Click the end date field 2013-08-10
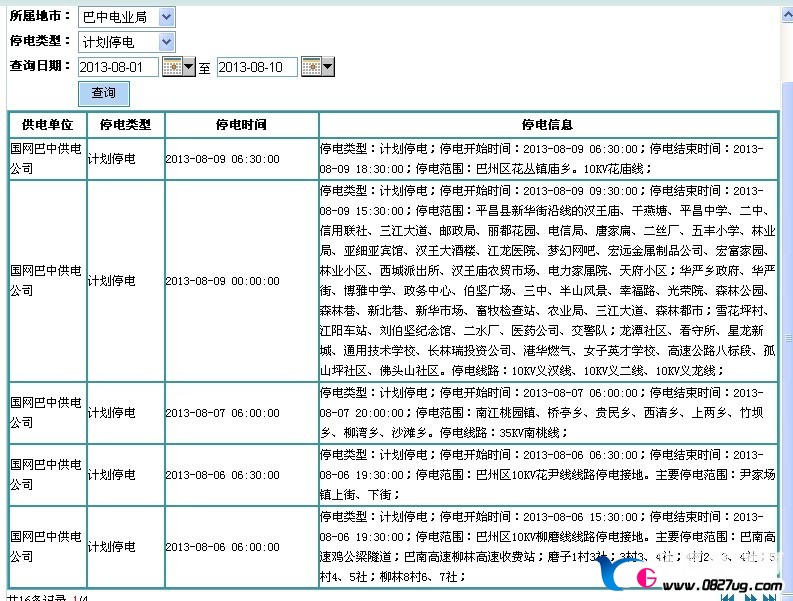The width and height of the screenshot is (793, 601). 256,68
